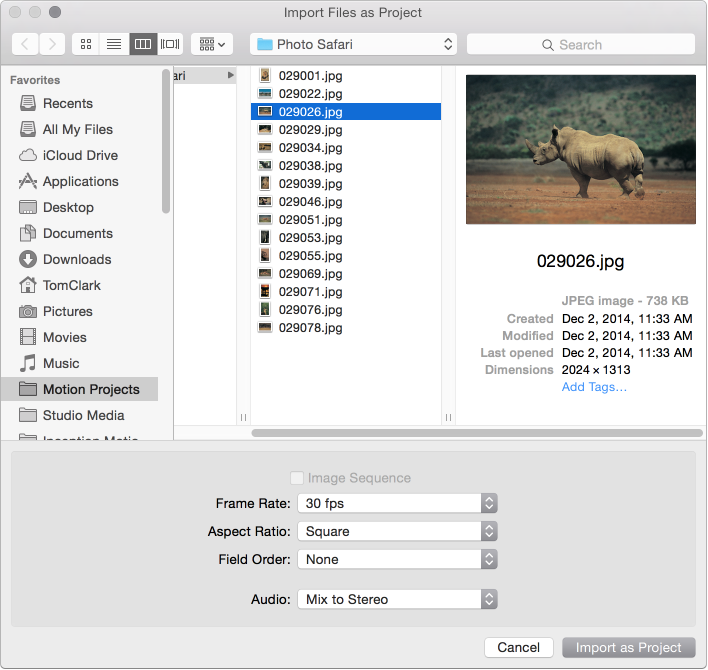Screen dimensions: 708x670
Task: Select file 029055.jpg
Action: point(346,256)
